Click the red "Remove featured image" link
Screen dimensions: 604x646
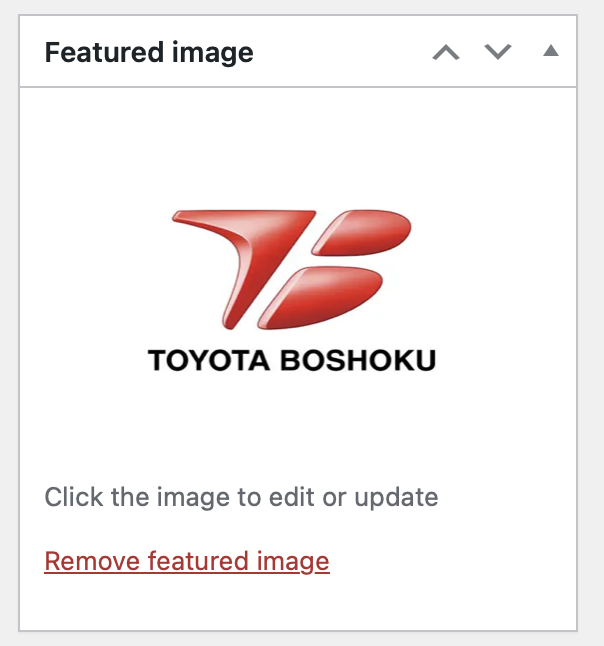tap(187, 561)
